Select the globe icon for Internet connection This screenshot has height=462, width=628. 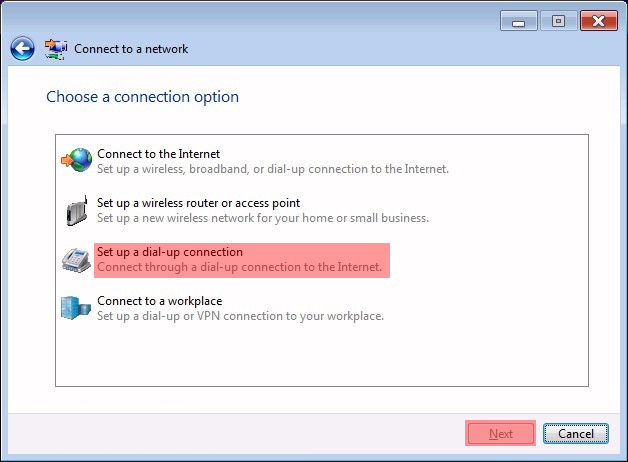pyautogui.click(x=76, y=160)
